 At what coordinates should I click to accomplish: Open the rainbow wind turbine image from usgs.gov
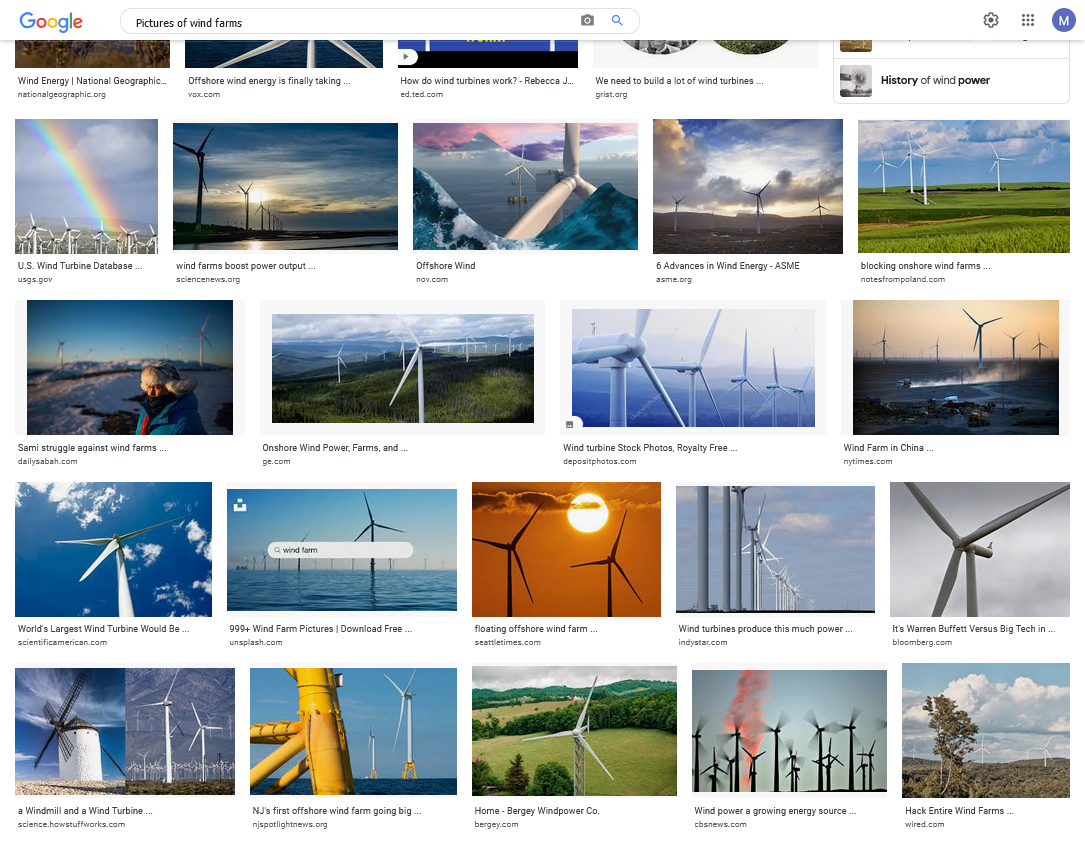click(x=86, y=186)
